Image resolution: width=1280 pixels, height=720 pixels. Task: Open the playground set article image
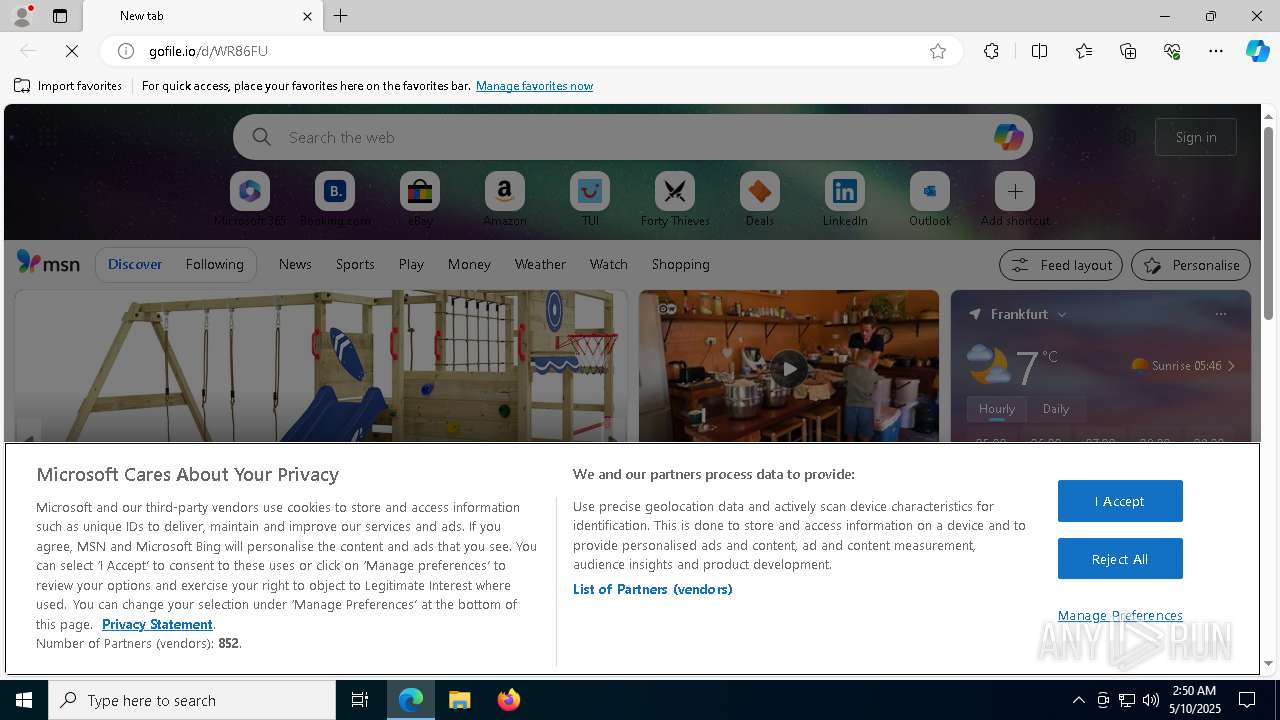(x=321, y=366)
